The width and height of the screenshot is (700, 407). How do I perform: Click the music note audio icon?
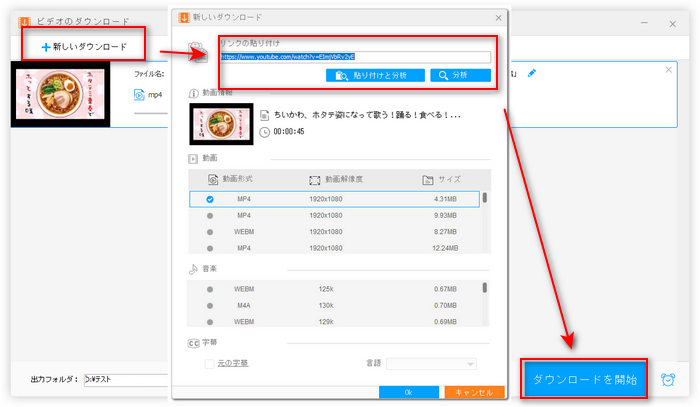pos(193,270)
